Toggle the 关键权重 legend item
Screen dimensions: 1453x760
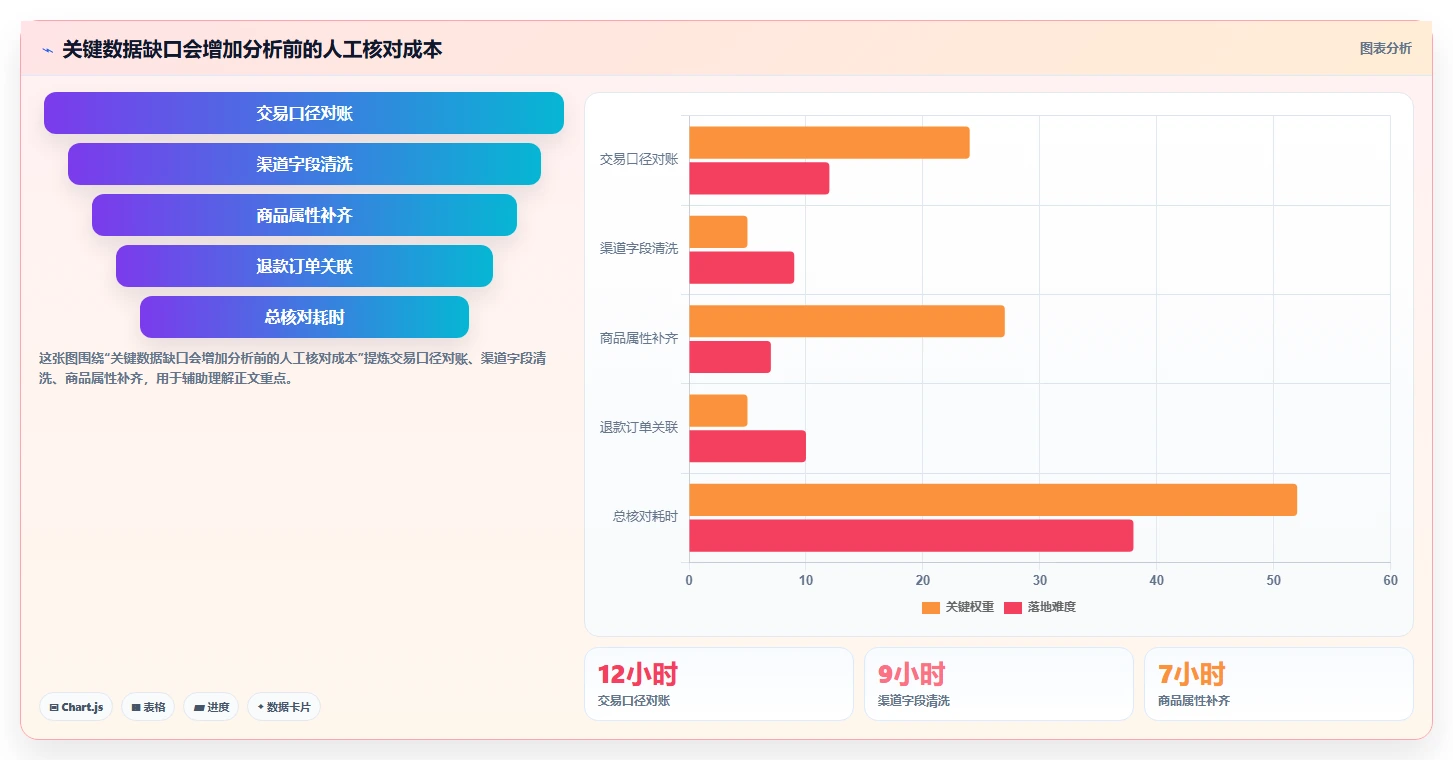coord(957,607)
